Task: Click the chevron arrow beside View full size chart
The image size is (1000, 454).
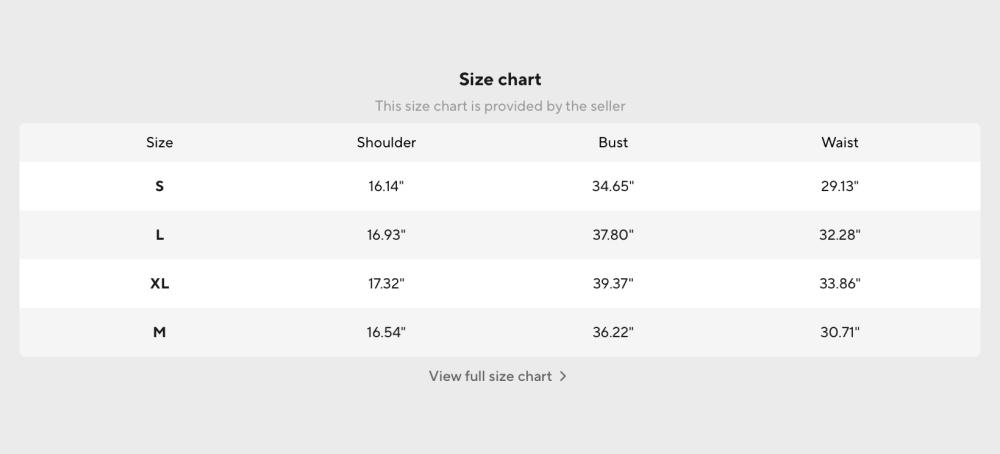Action: coord(562,376)
